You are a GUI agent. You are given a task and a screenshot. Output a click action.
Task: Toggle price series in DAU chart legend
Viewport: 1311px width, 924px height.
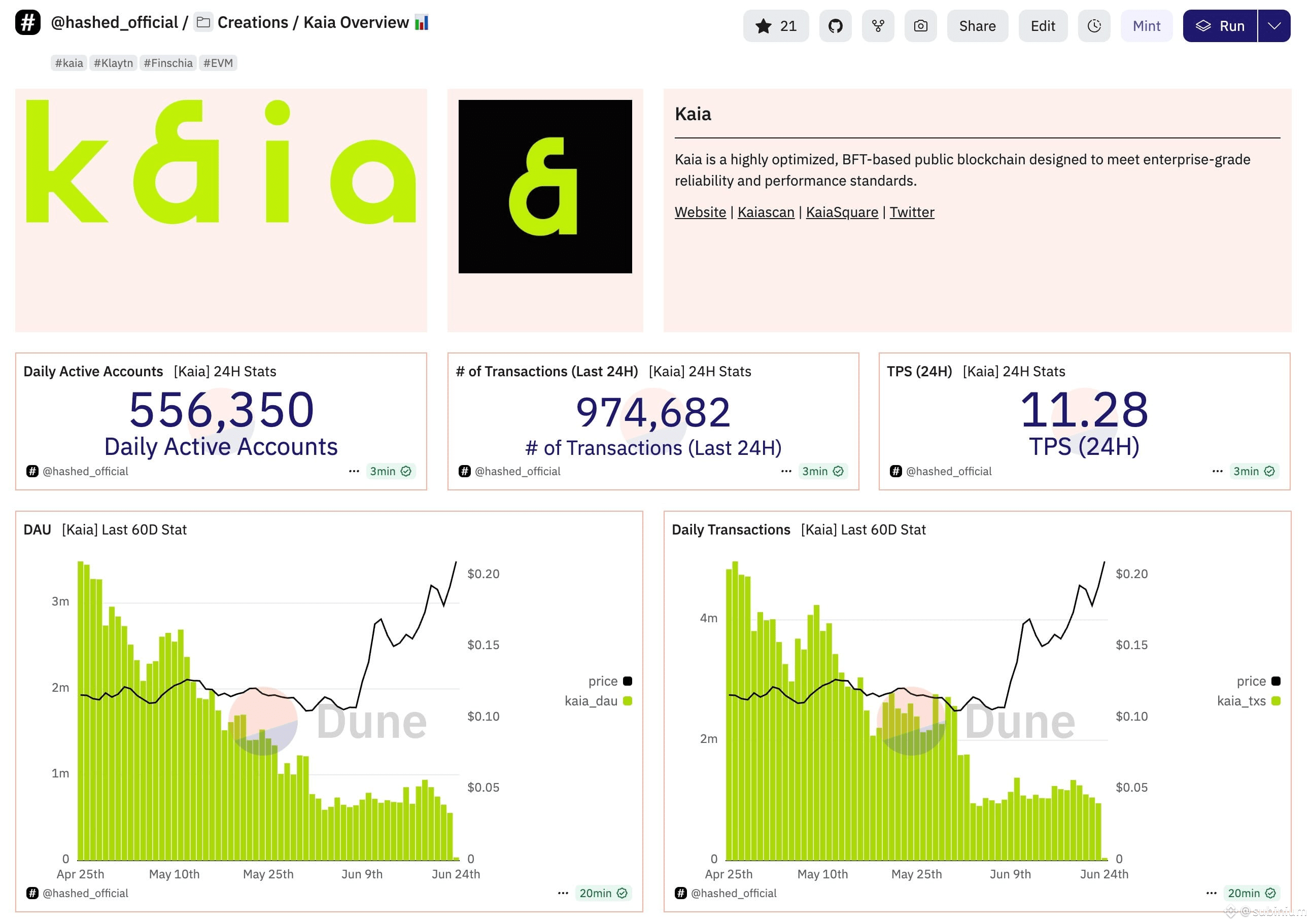[x=610, y=681]
